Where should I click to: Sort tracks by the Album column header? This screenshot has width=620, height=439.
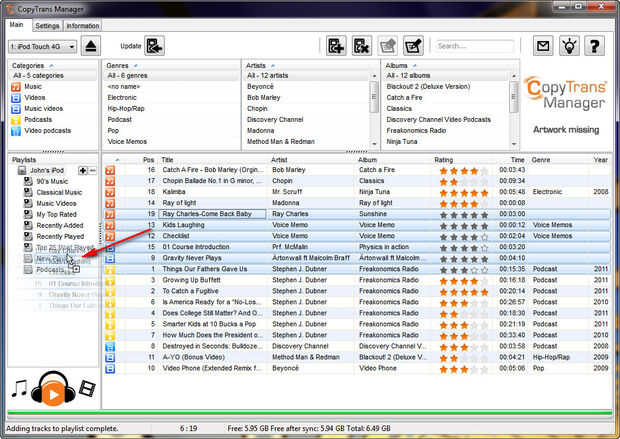point(367,160)
